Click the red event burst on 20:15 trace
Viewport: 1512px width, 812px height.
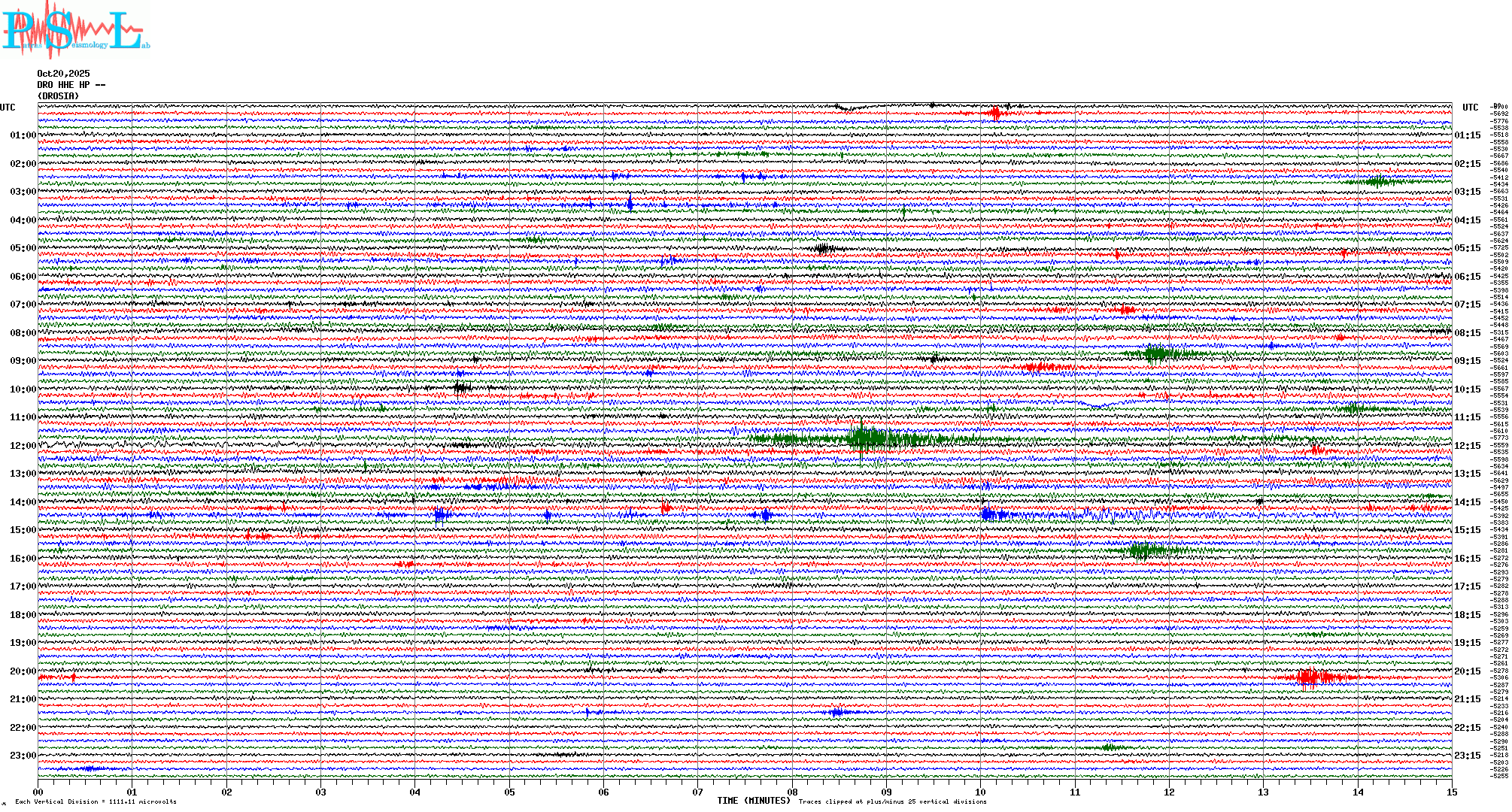tap(1310, 677)
